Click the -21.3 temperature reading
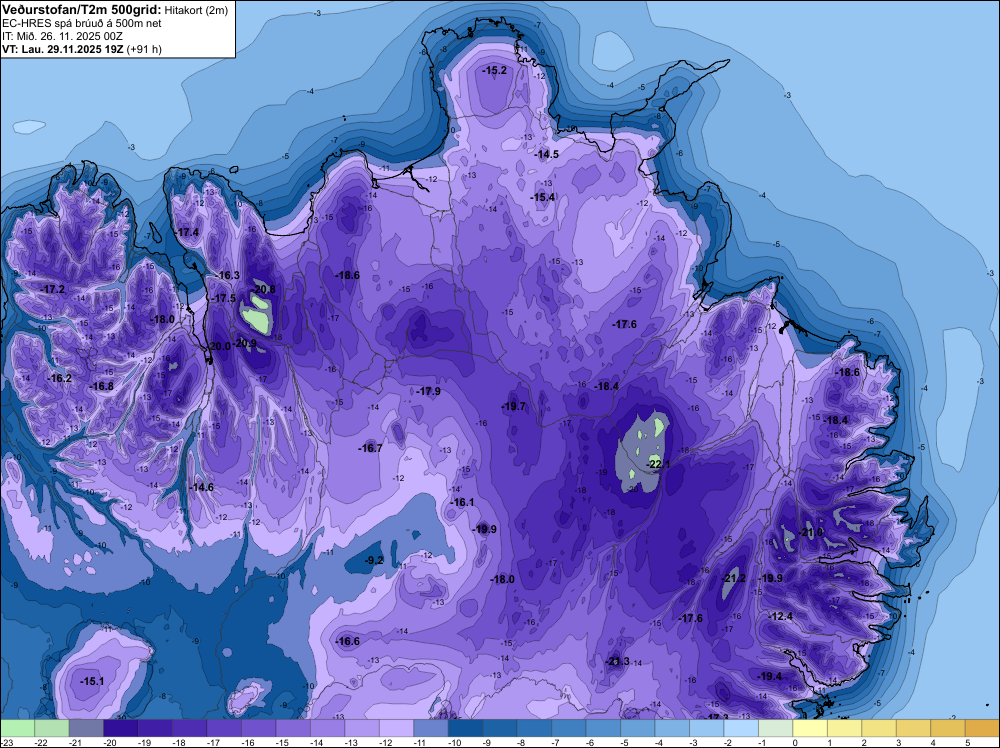 618,662
